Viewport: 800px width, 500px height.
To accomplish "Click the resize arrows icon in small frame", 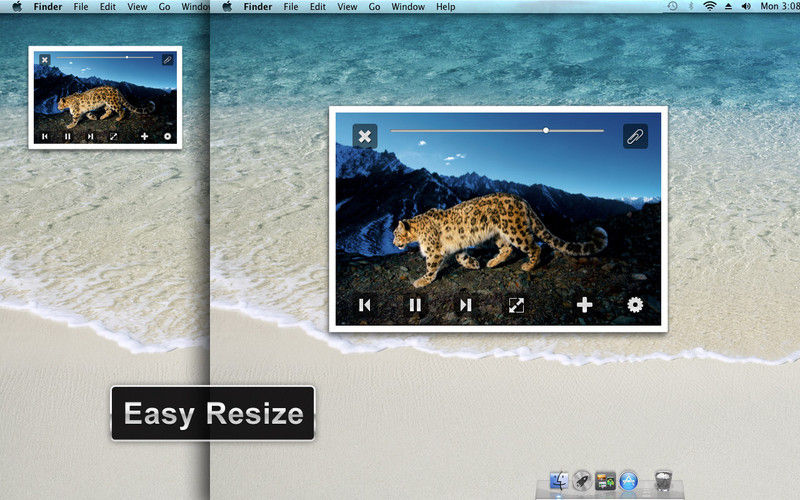I will [113, 136].
